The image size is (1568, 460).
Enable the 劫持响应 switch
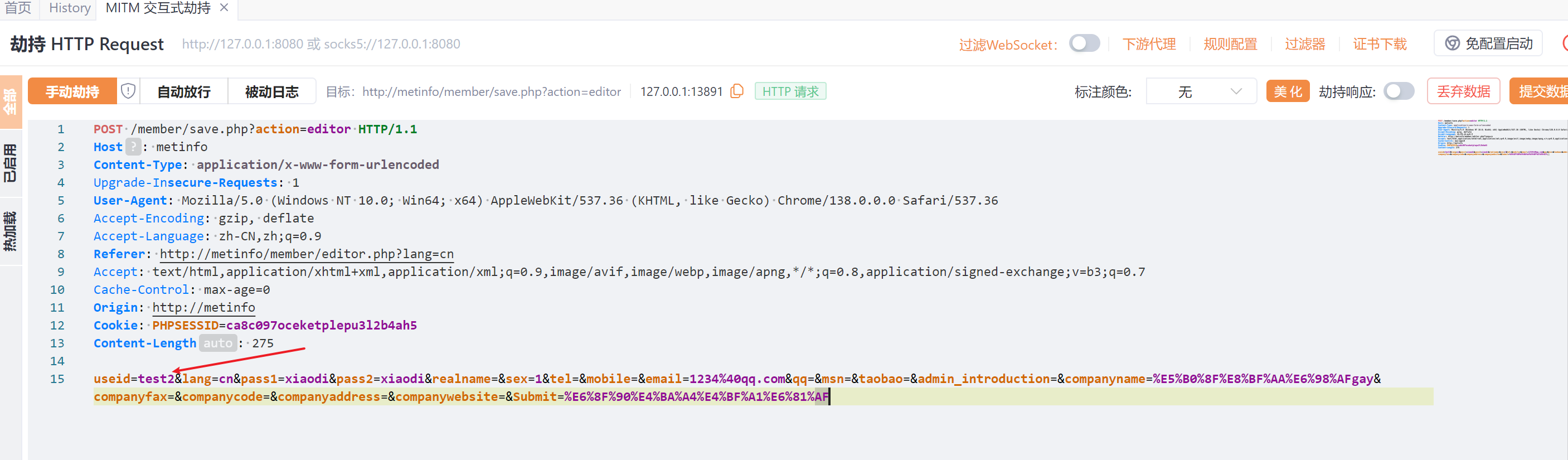(1398, 91)
